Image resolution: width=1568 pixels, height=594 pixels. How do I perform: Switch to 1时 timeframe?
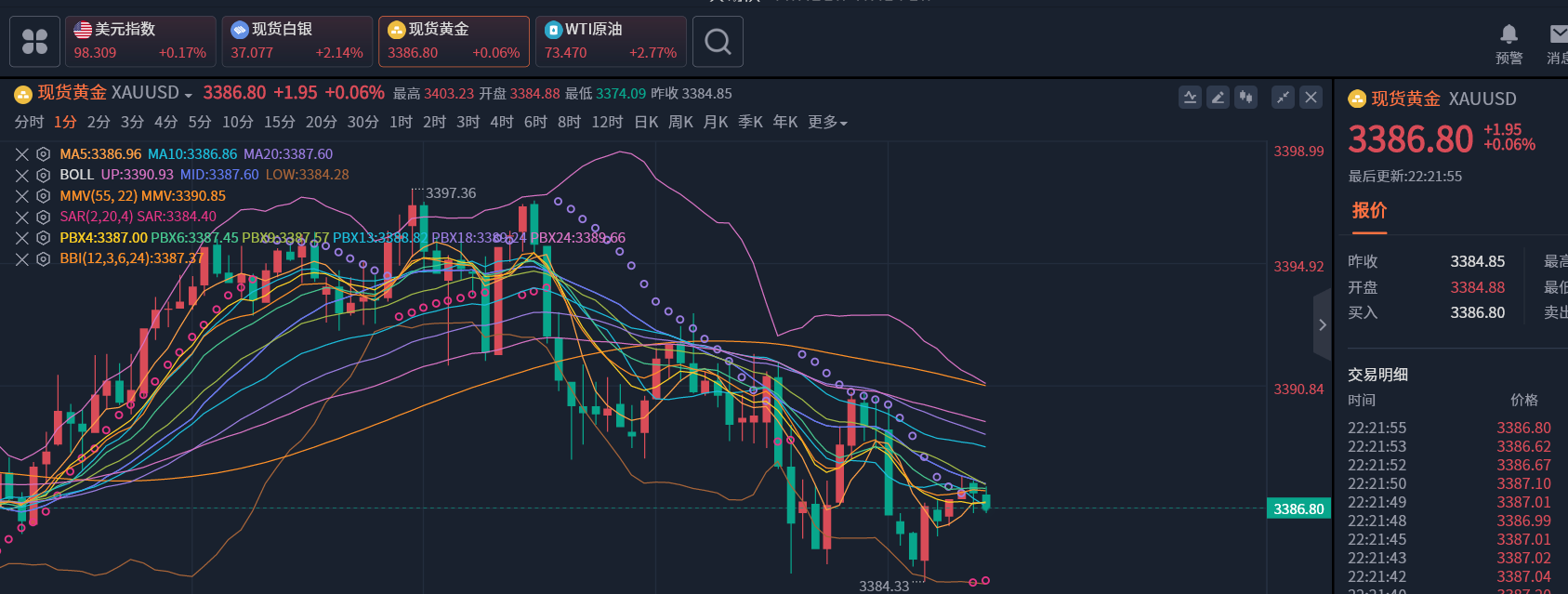click(401, 122)
